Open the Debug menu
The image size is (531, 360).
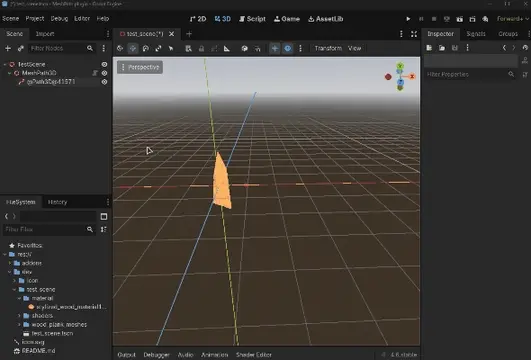pyautogui.click(x=59, y=19)
